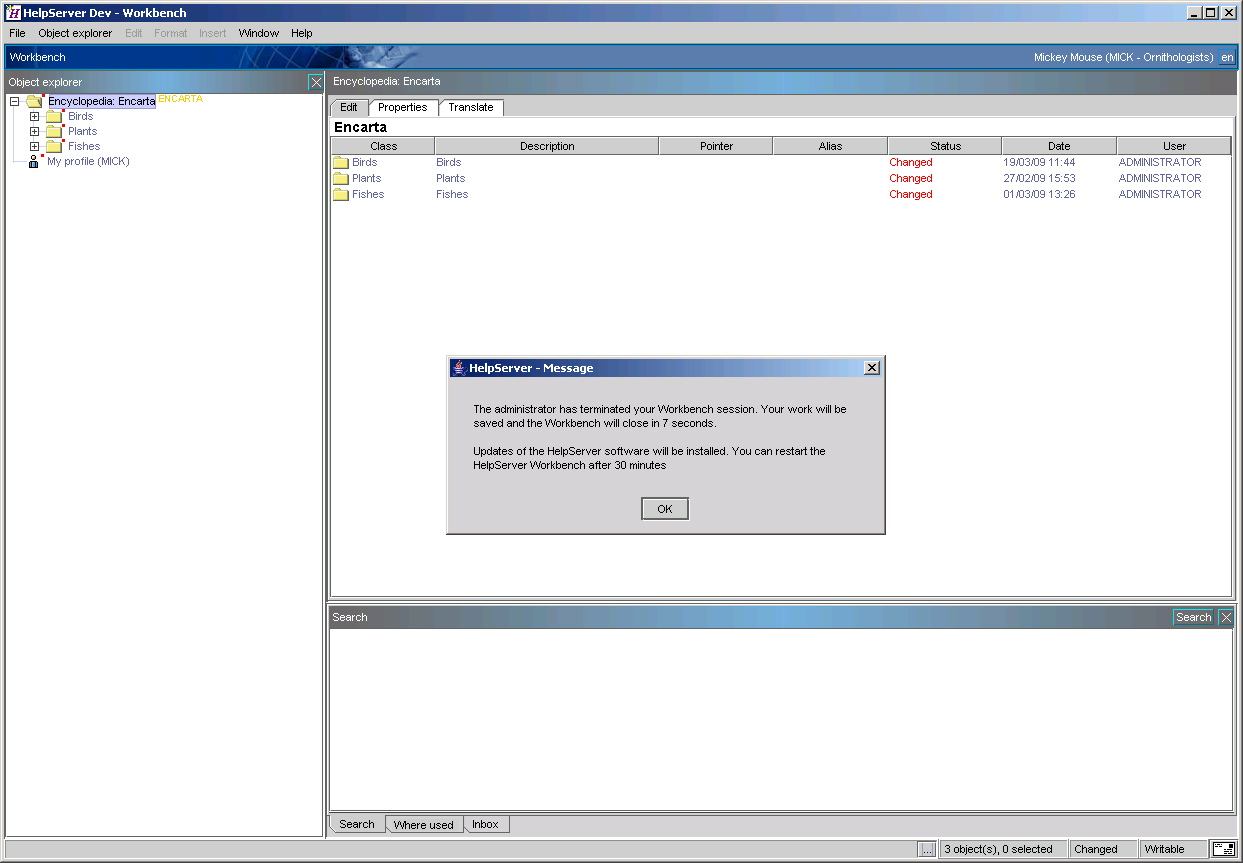Select the Fishes description link in the list
The height and width of the screenshot is (863, 1243).
coord(451,194)
